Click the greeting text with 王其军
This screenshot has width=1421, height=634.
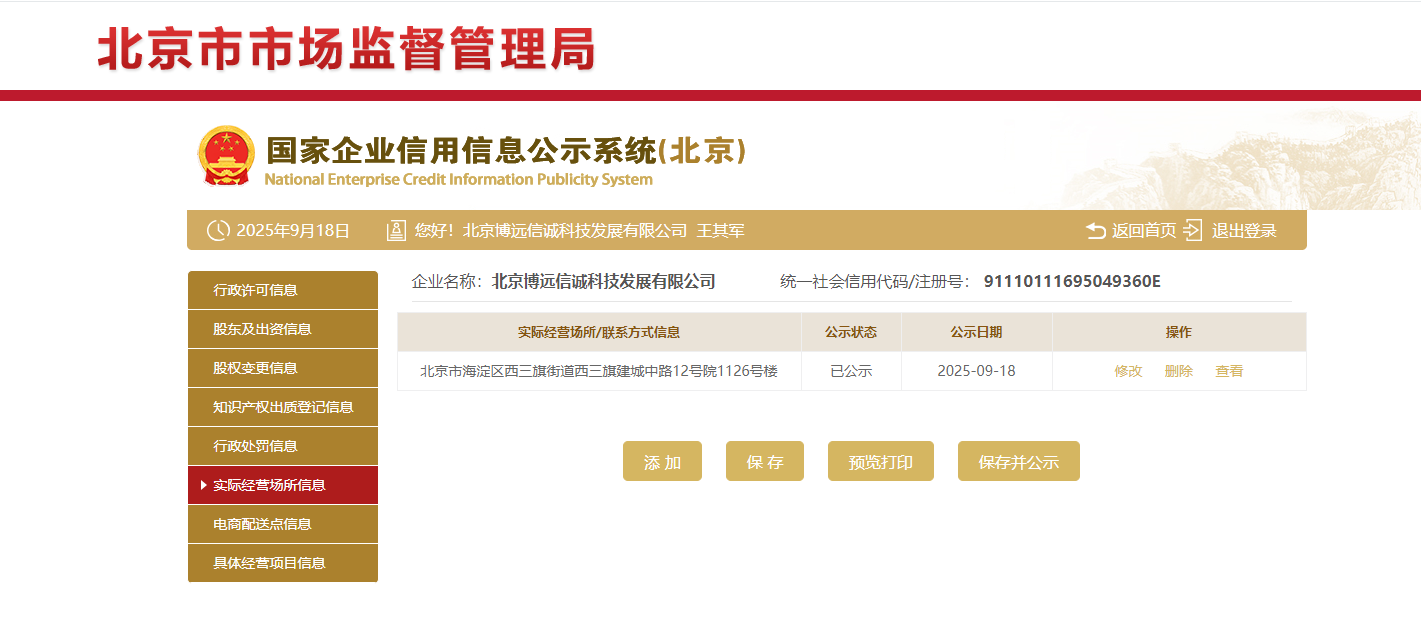tap(580, 231)
